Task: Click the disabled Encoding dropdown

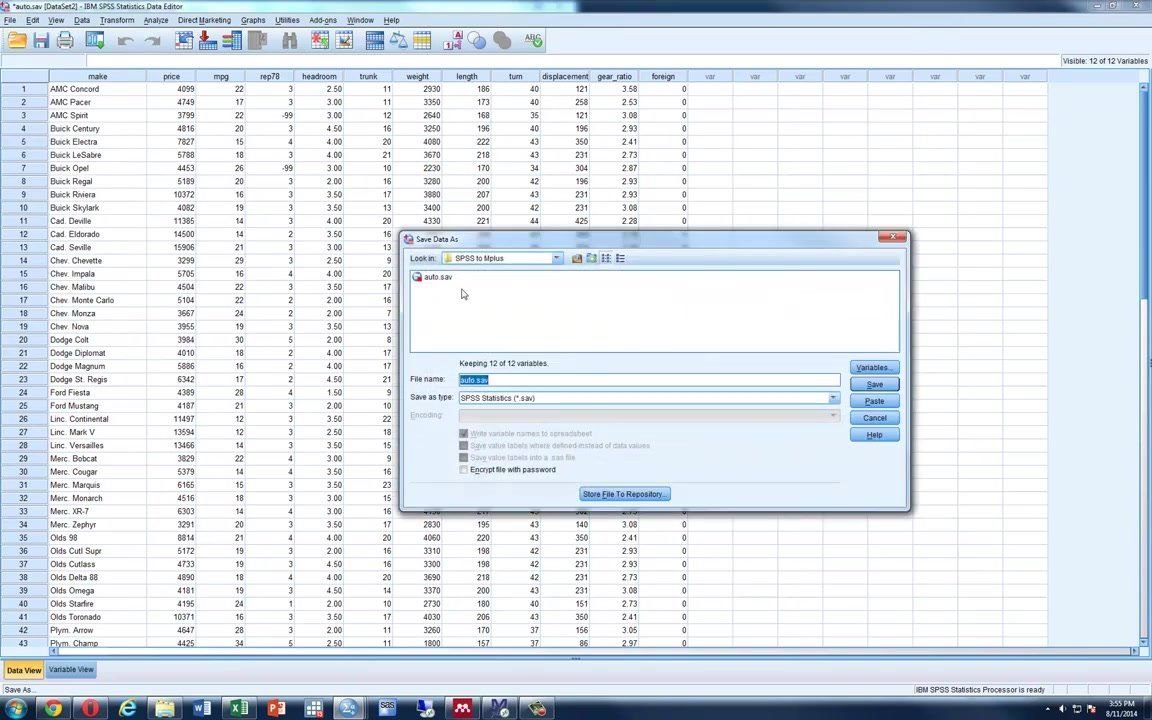Action: click(649, 415)
